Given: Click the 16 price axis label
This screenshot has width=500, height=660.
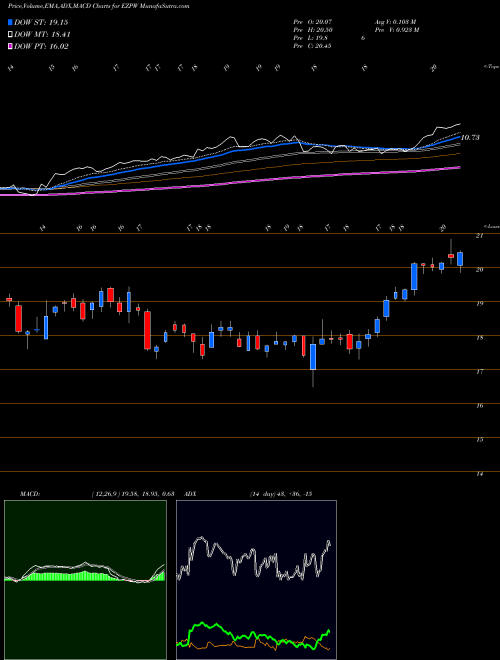Looking at the screenshot, I should coord(479,405).
